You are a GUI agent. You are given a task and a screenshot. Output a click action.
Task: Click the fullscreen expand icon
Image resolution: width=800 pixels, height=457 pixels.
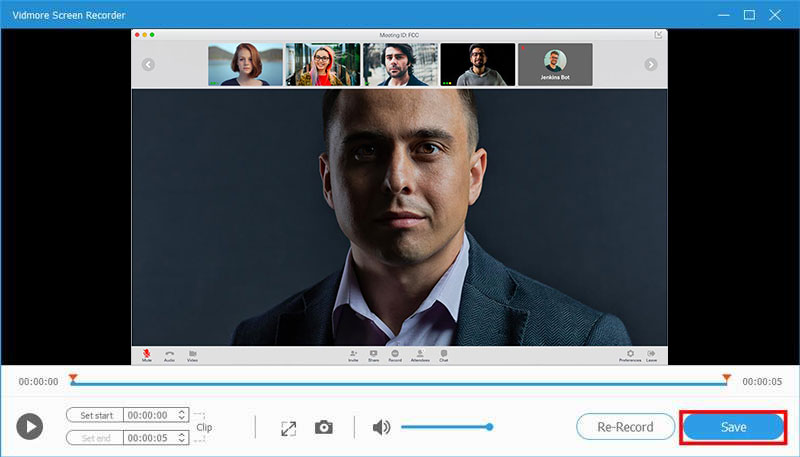(288, 428)
